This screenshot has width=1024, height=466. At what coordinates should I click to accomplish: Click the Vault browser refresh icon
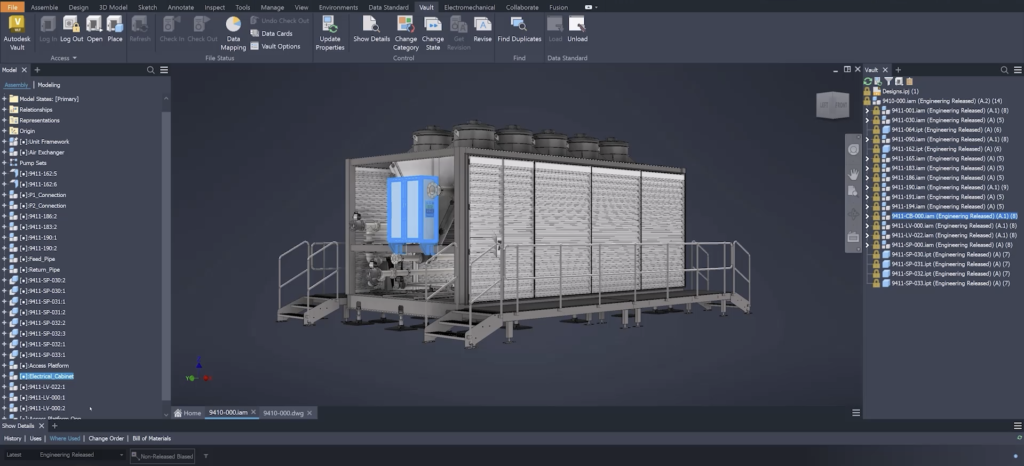(868, 81)
